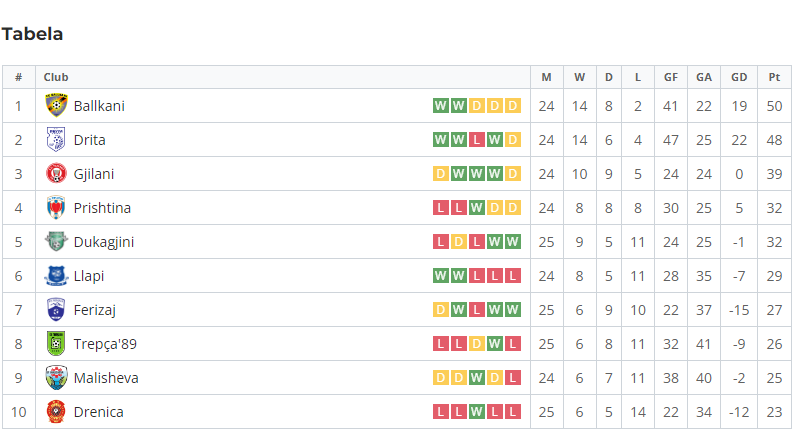The width and height of the screenshot is (800, 439).
Task: Click the Club column header
Action: tap(56, 77)
